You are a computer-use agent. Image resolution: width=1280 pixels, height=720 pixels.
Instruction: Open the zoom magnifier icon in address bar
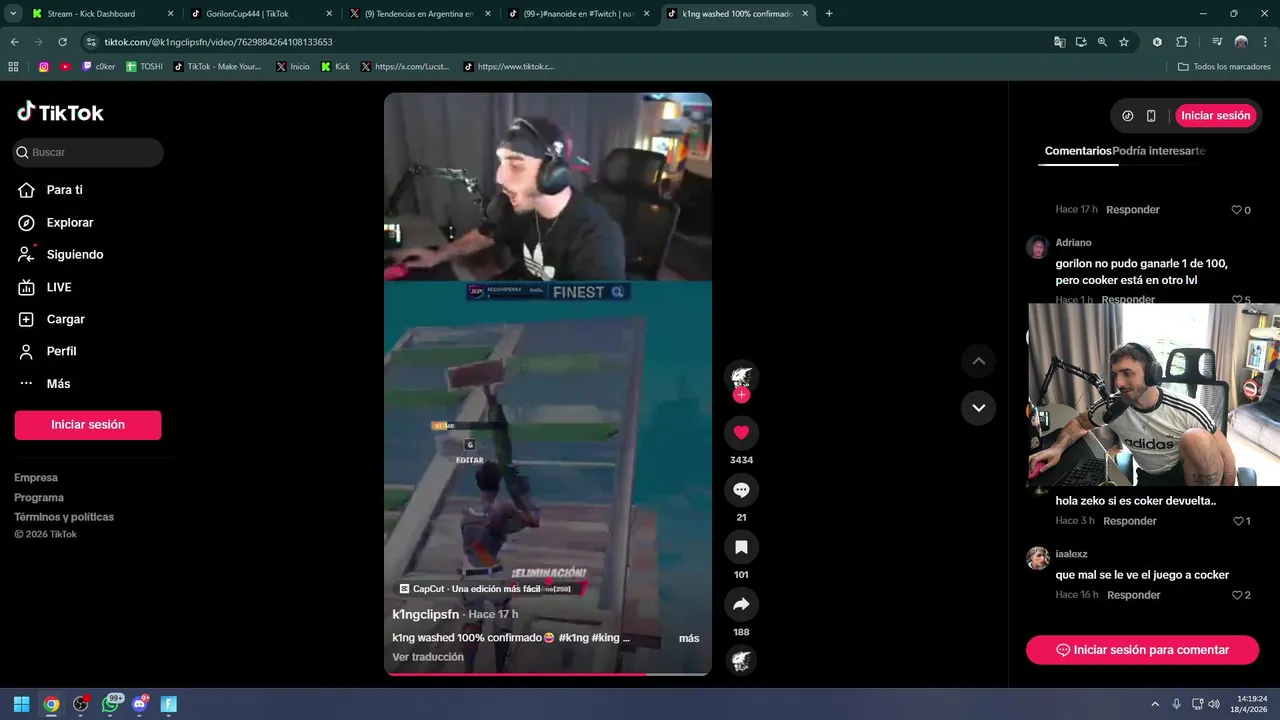coord(1102,42)
